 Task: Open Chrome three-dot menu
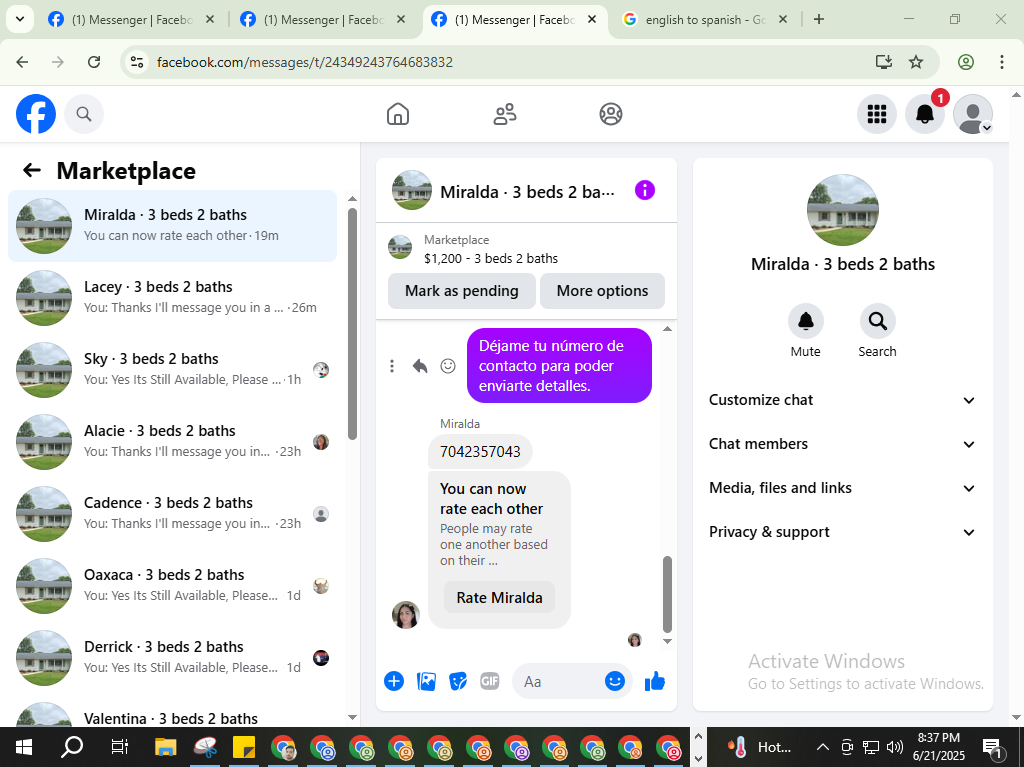point(1002,62)
